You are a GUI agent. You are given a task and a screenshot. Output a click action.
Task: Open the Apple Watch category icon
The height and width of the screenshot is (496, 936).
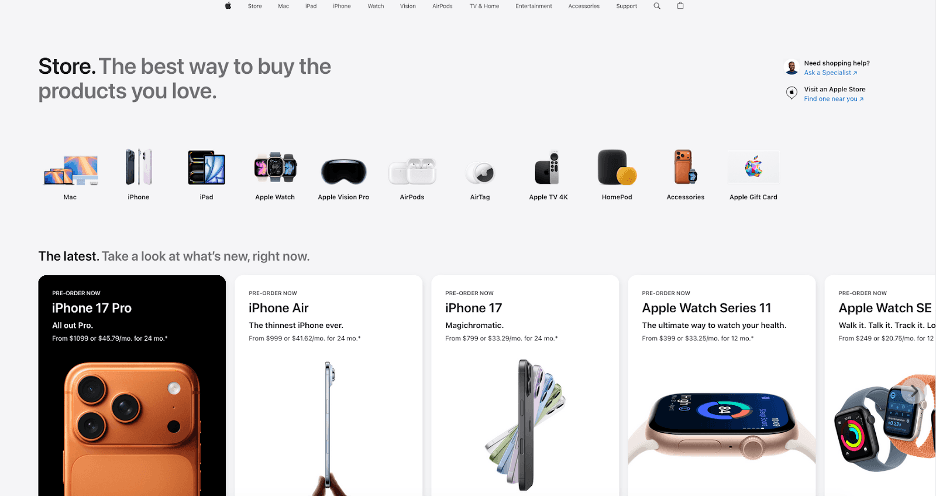275,167
